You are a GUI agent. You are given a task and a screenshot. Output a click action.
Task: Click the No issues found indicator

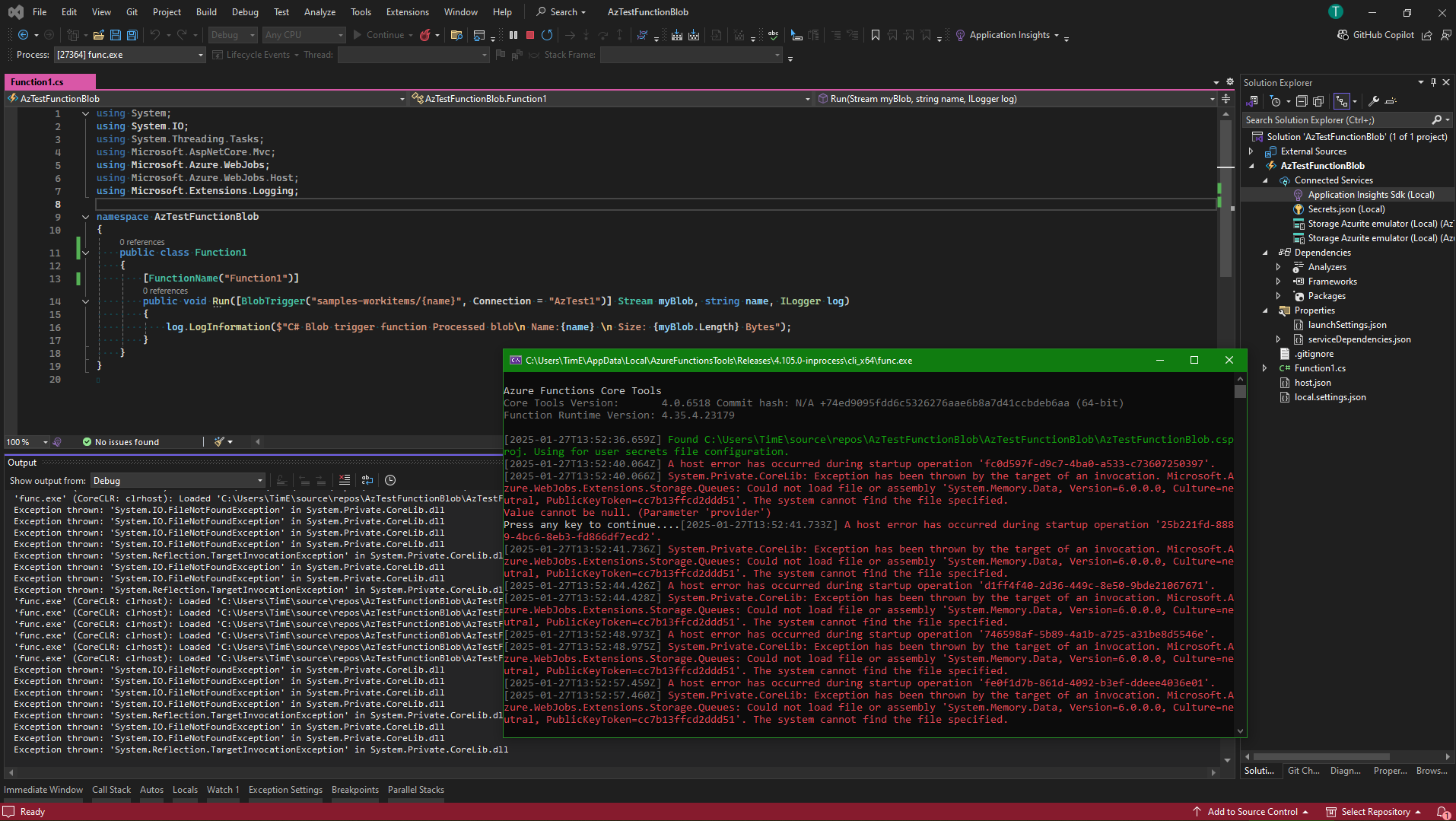[121, 442]
